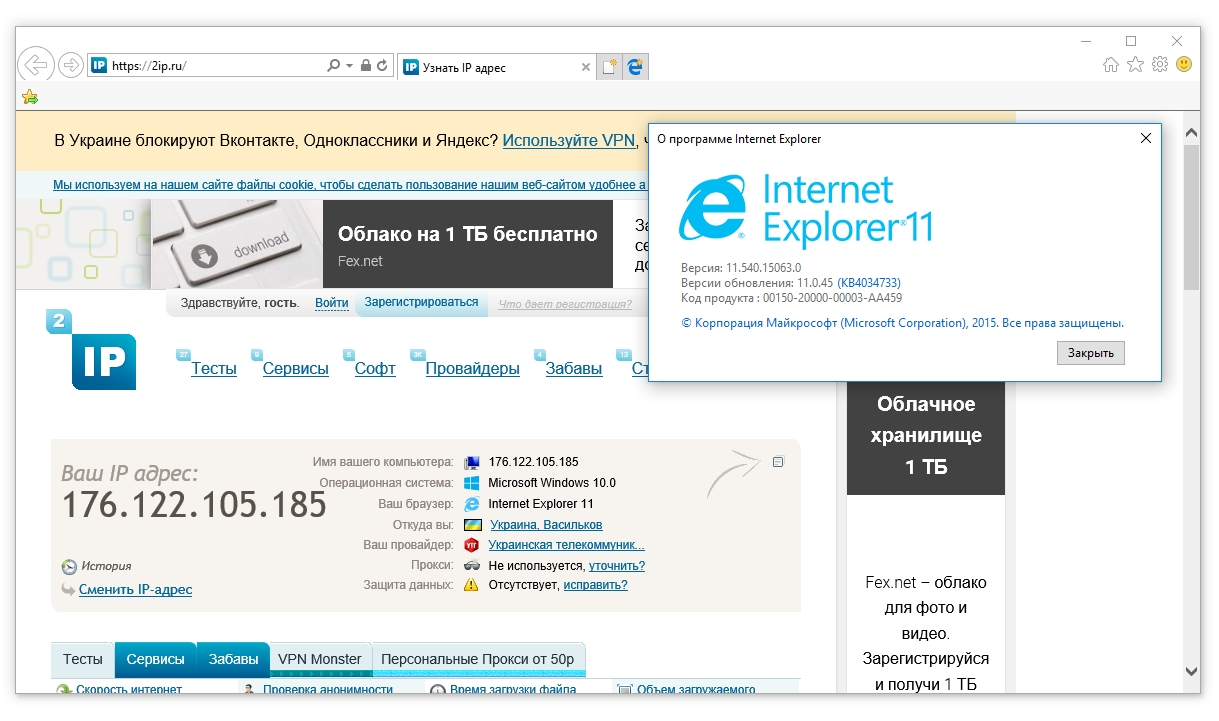Collapse the IP info panel via corner icon

coord(779,461)
